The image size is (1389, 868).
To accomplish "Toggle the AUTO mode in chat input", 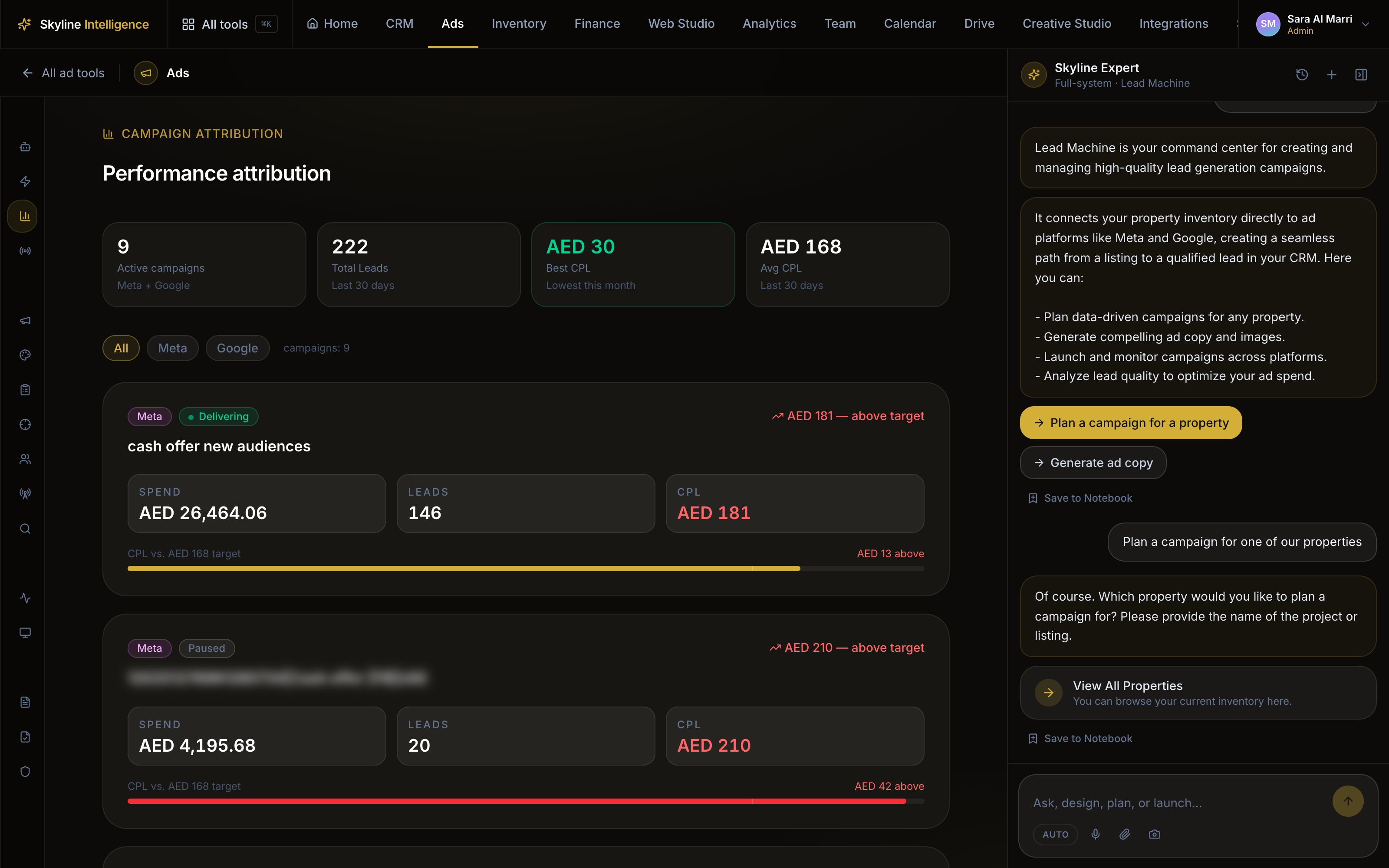I will tap(1055, 834).
